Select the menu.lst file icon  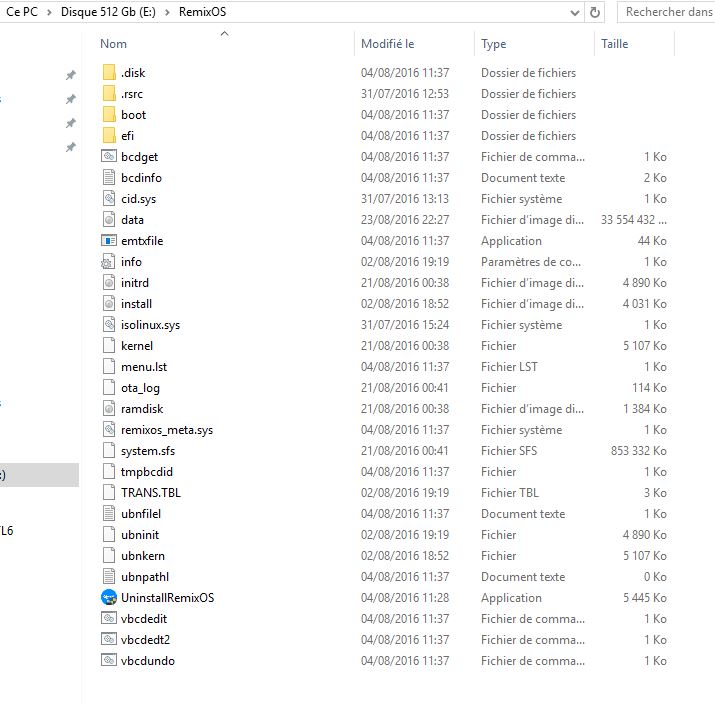click(109, 366)
